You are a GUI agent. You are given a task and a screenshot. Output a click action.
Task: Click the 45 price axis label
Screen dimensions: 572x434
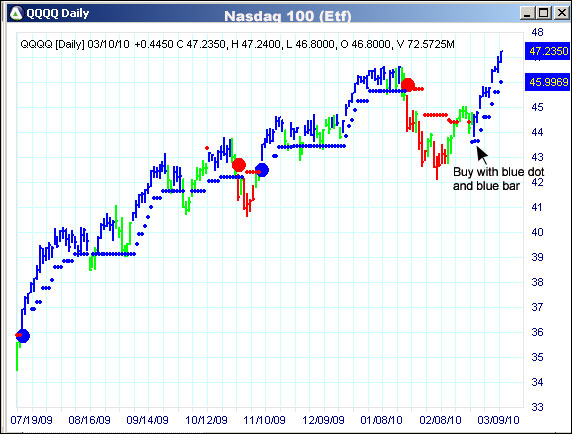pyautogui.click(x=537, y=107)
